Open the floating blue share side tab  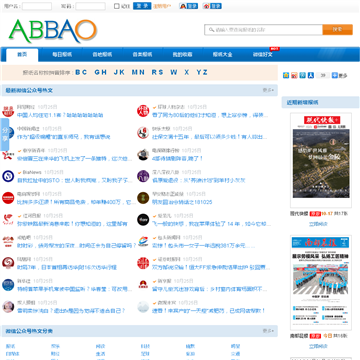5,135
